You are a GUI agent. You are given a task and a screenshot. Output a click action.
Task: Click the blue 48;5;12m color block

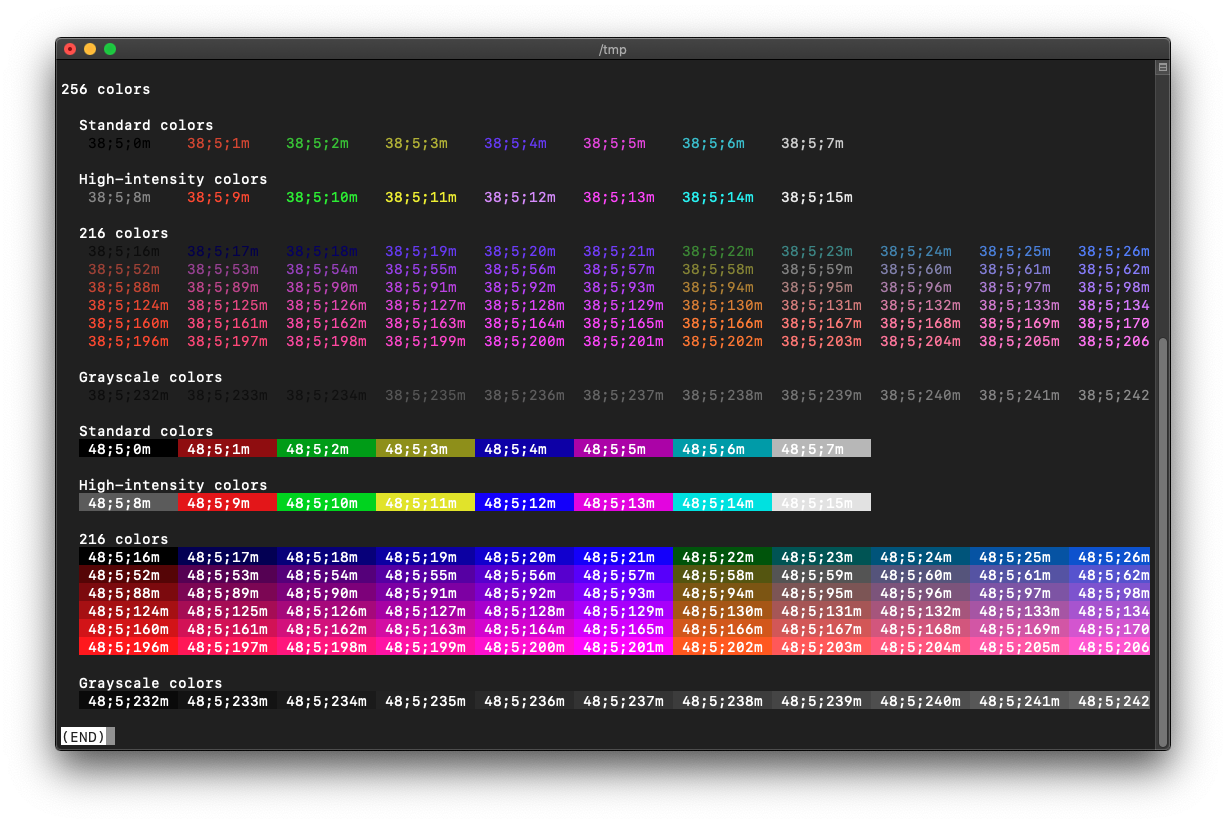[524, 503]
